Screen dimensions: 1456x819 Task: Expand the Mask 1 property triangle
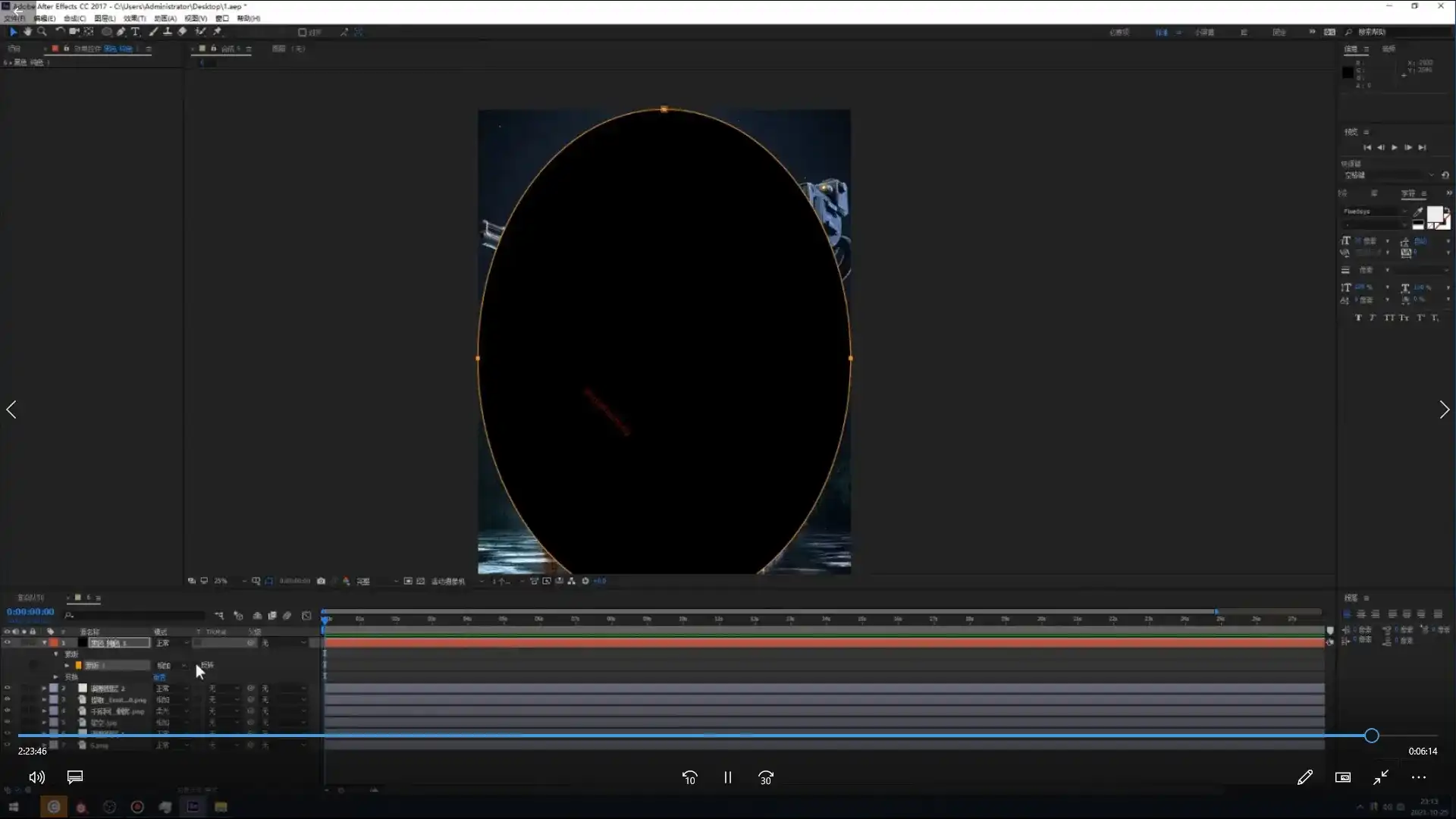(67, 666)
